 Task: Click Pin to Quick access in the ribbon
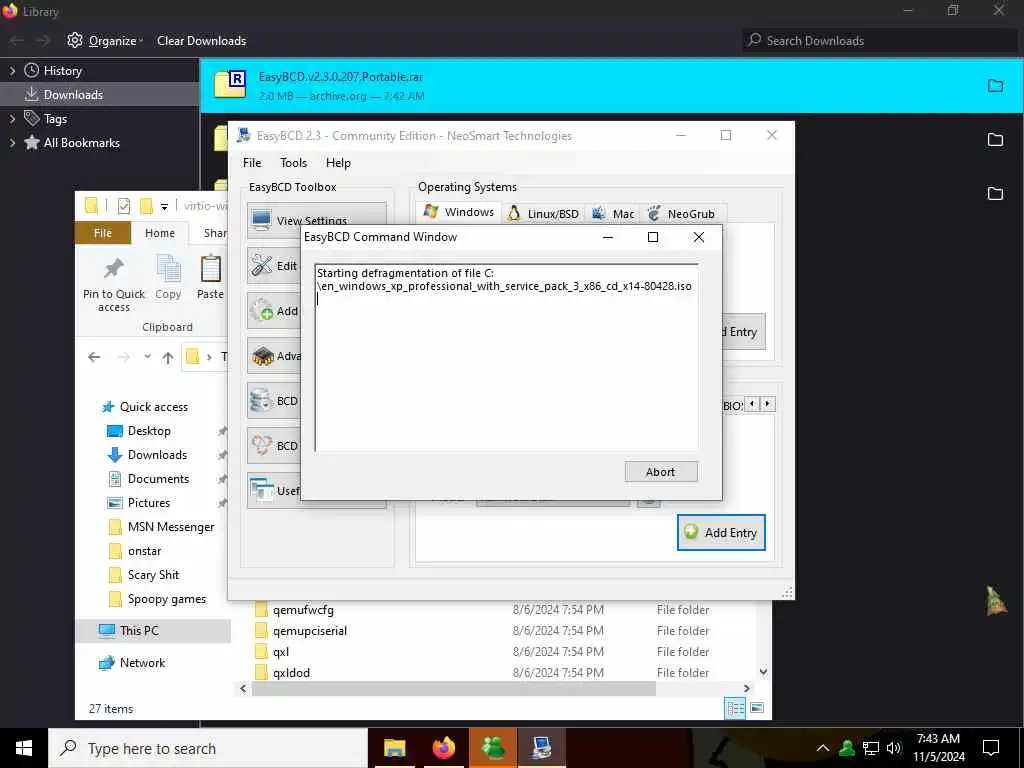coord(114,285)
